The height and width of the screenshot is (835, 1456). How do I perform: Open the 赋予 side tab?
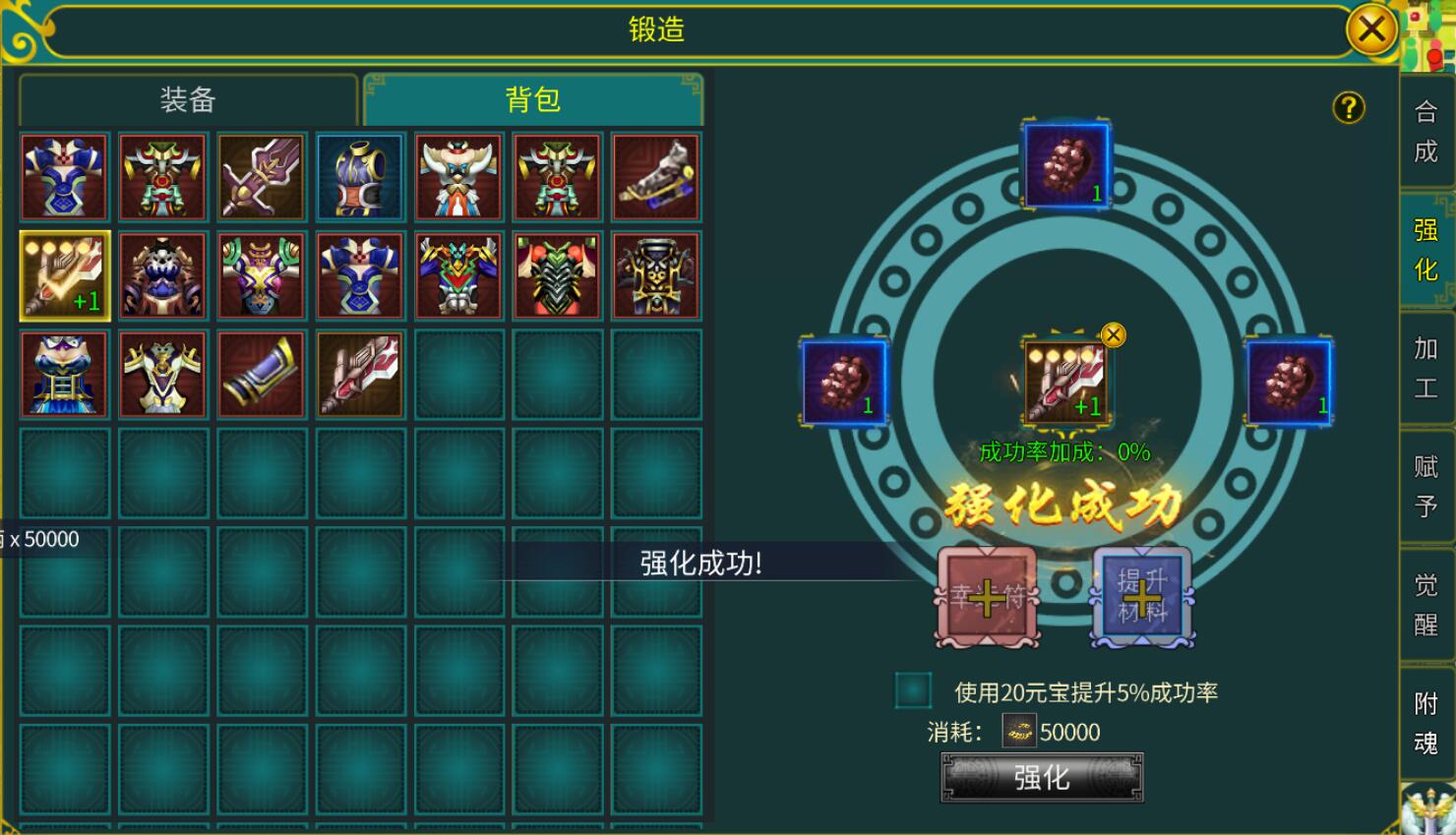[1426, 486]
